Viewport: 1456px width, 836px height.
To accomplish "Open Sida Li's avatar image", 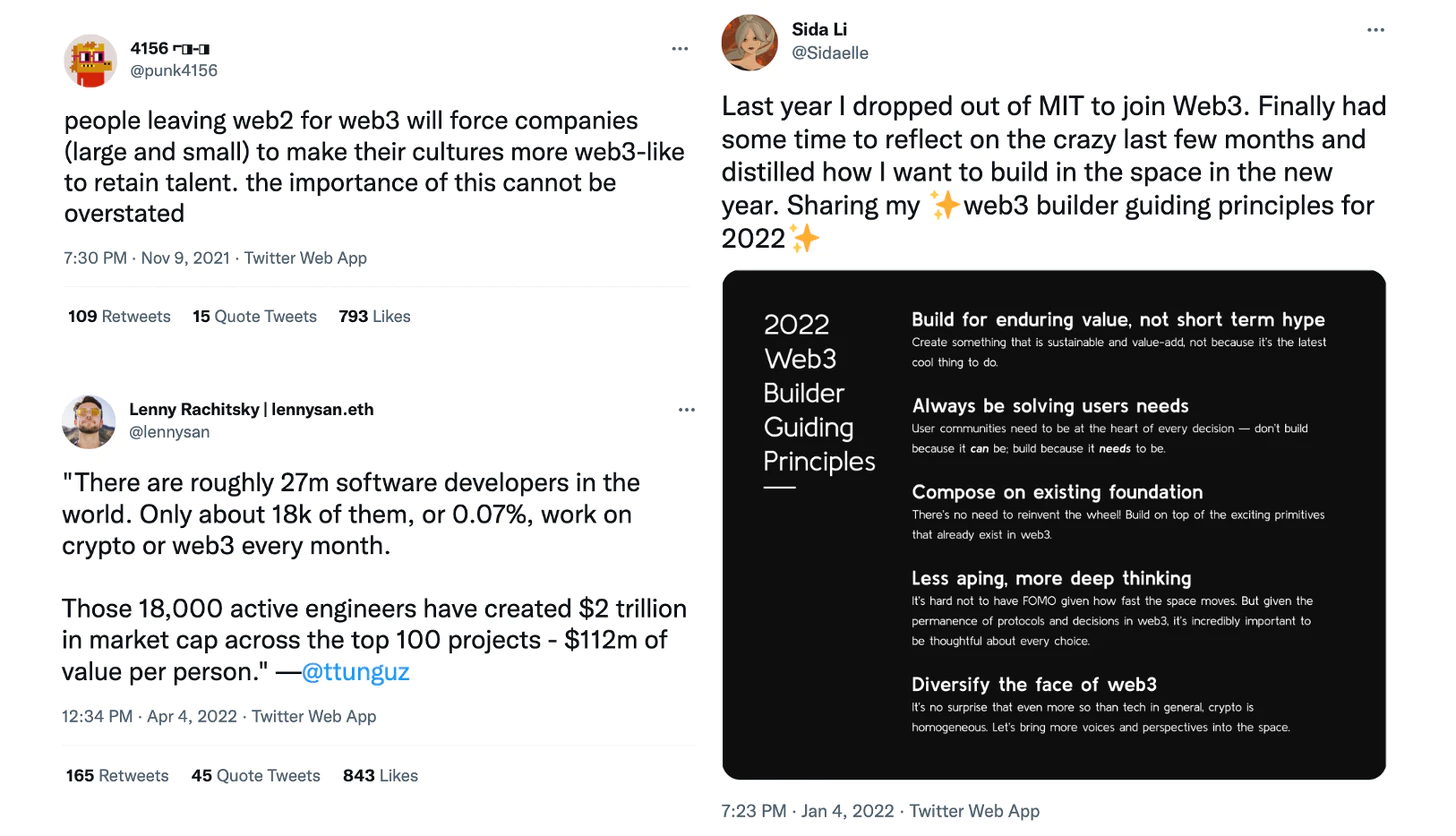I will [x=749, y=42].
